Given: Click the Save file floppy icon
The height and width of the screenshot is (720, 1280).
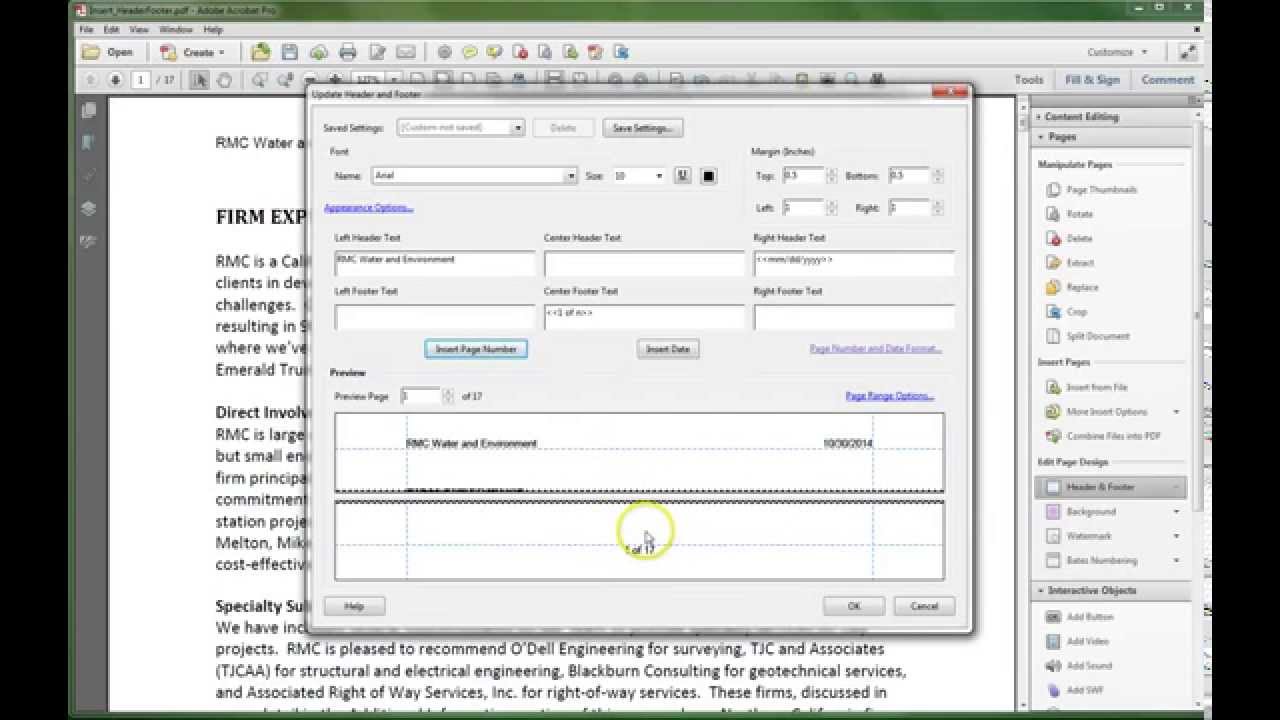Looking at the screenshot, I should tap(289, 52).
